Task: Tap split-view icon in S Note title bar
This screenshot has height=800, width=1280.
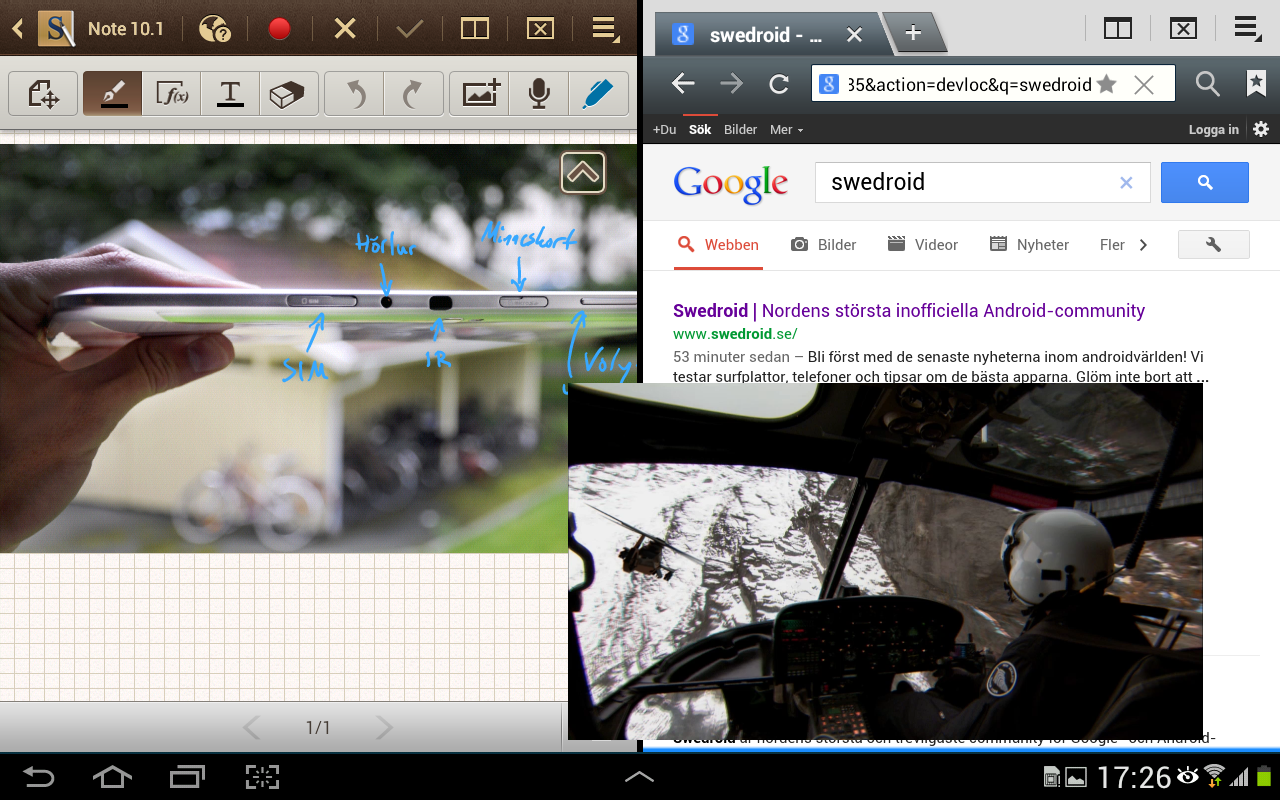Action: (x=475, y=28)
